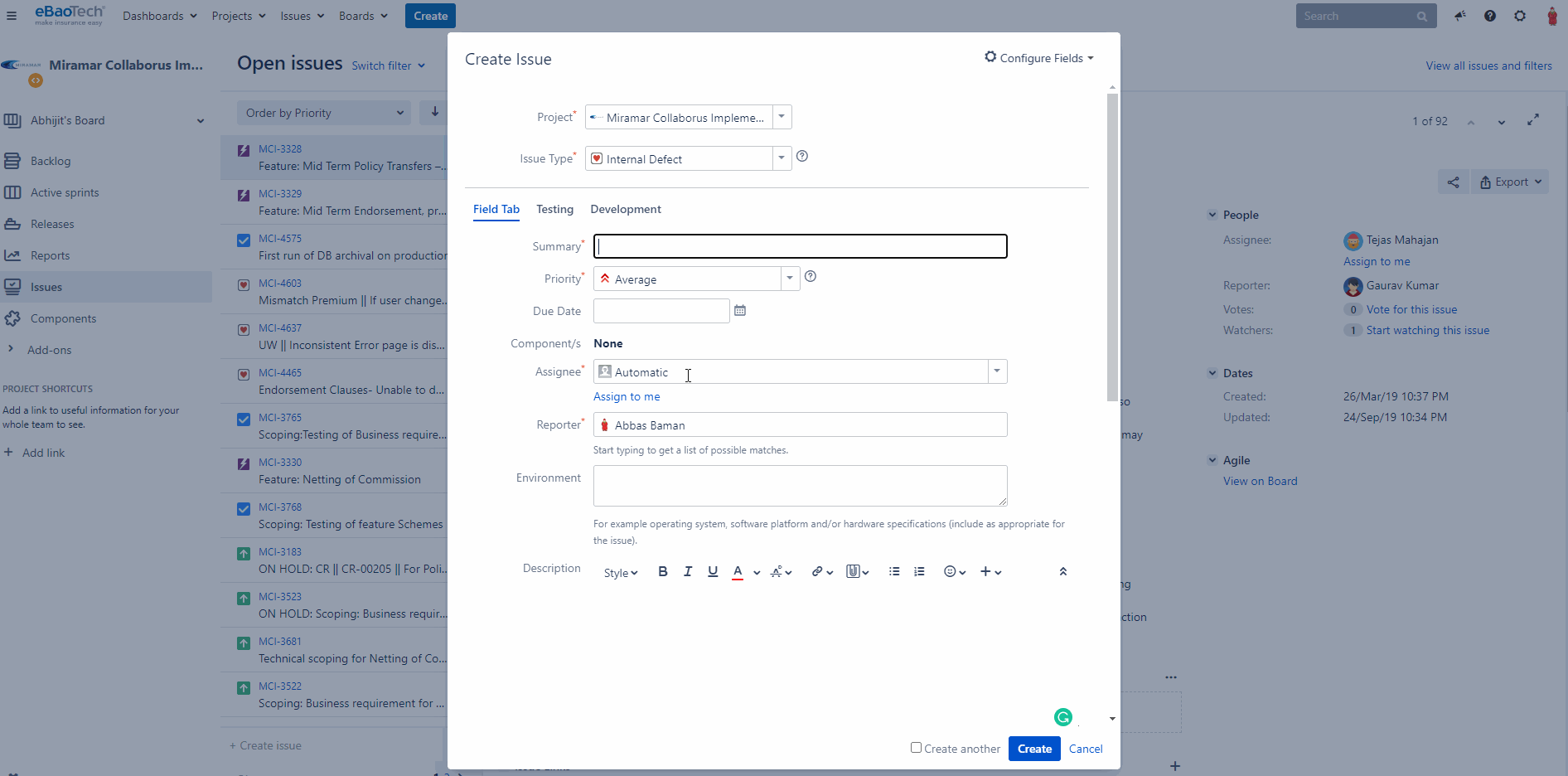Apply the red text color button
1568x776 pixels.
pos(738,571)
